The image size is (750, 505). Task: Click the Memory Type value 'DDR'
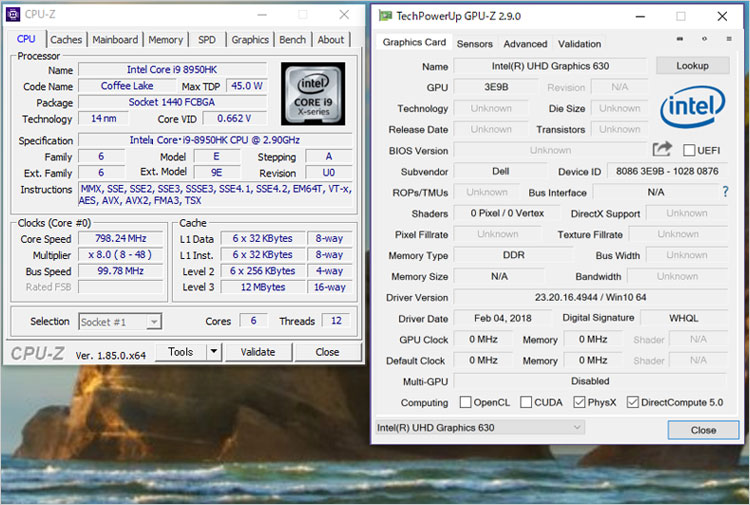[513, 255]
